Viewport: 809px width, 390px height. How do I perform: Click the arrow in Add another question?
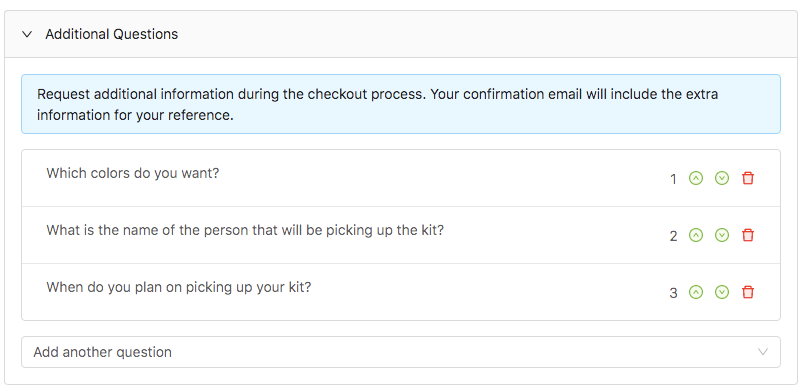pyautogui.click(x=763, y=352)
